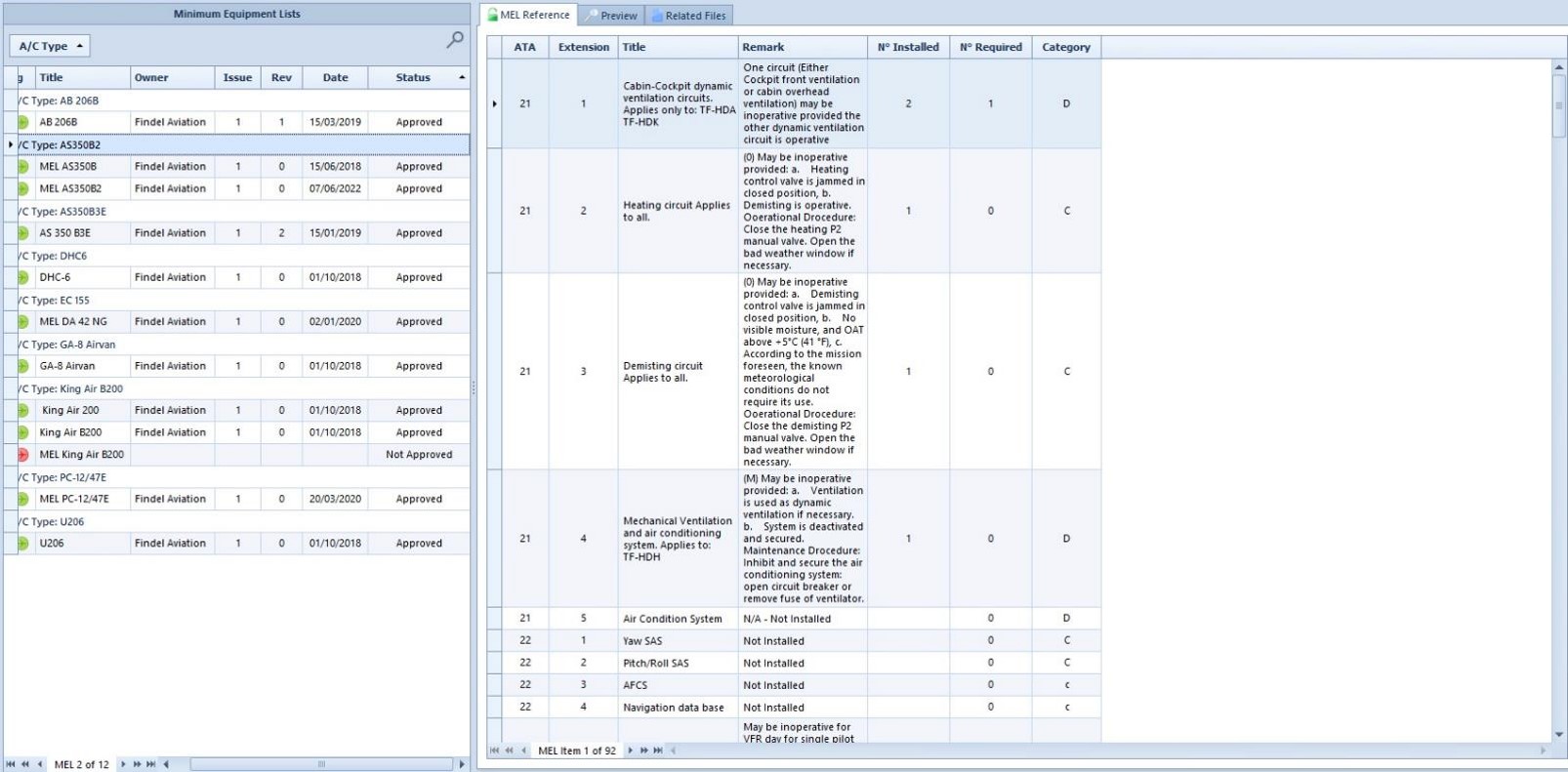Sort MEL list by Rev column header
The height and width of the screenshot is (772, 1568).
[281, 77]
